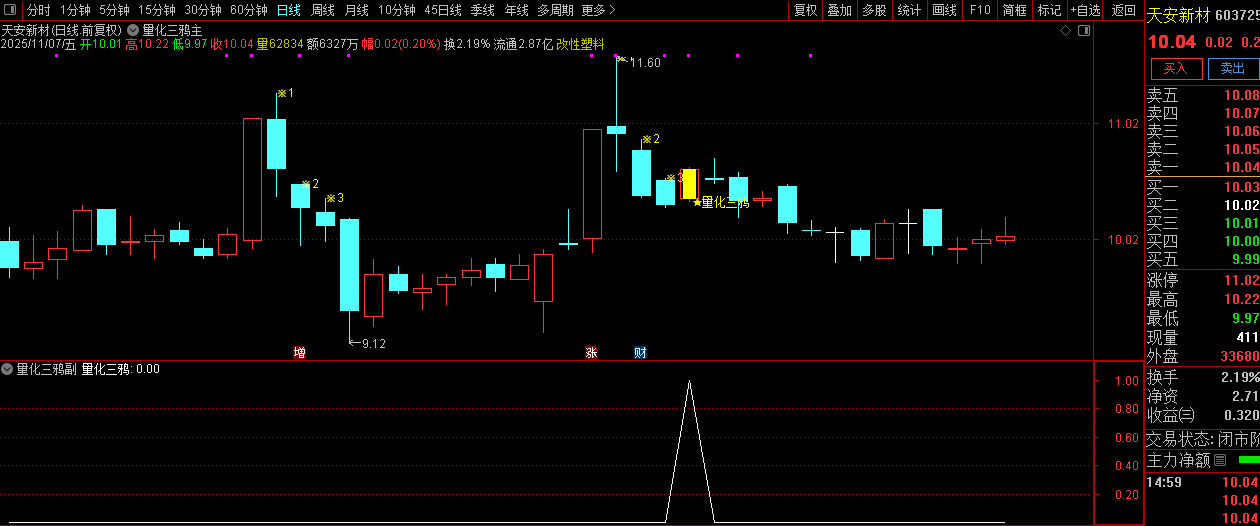Click the 买入 buy button

coord(1175,68)
